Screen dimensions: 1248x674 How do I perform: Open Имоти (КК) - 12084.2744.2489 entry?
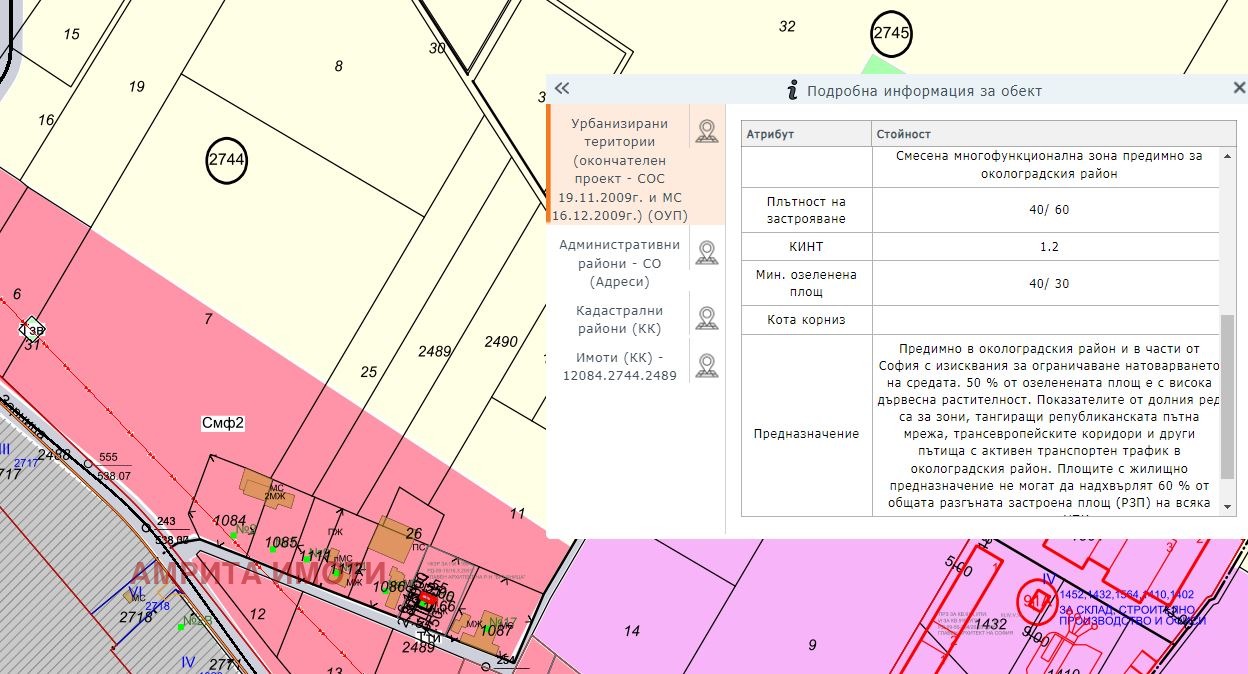pyautogui.click(x=619, y=367)
